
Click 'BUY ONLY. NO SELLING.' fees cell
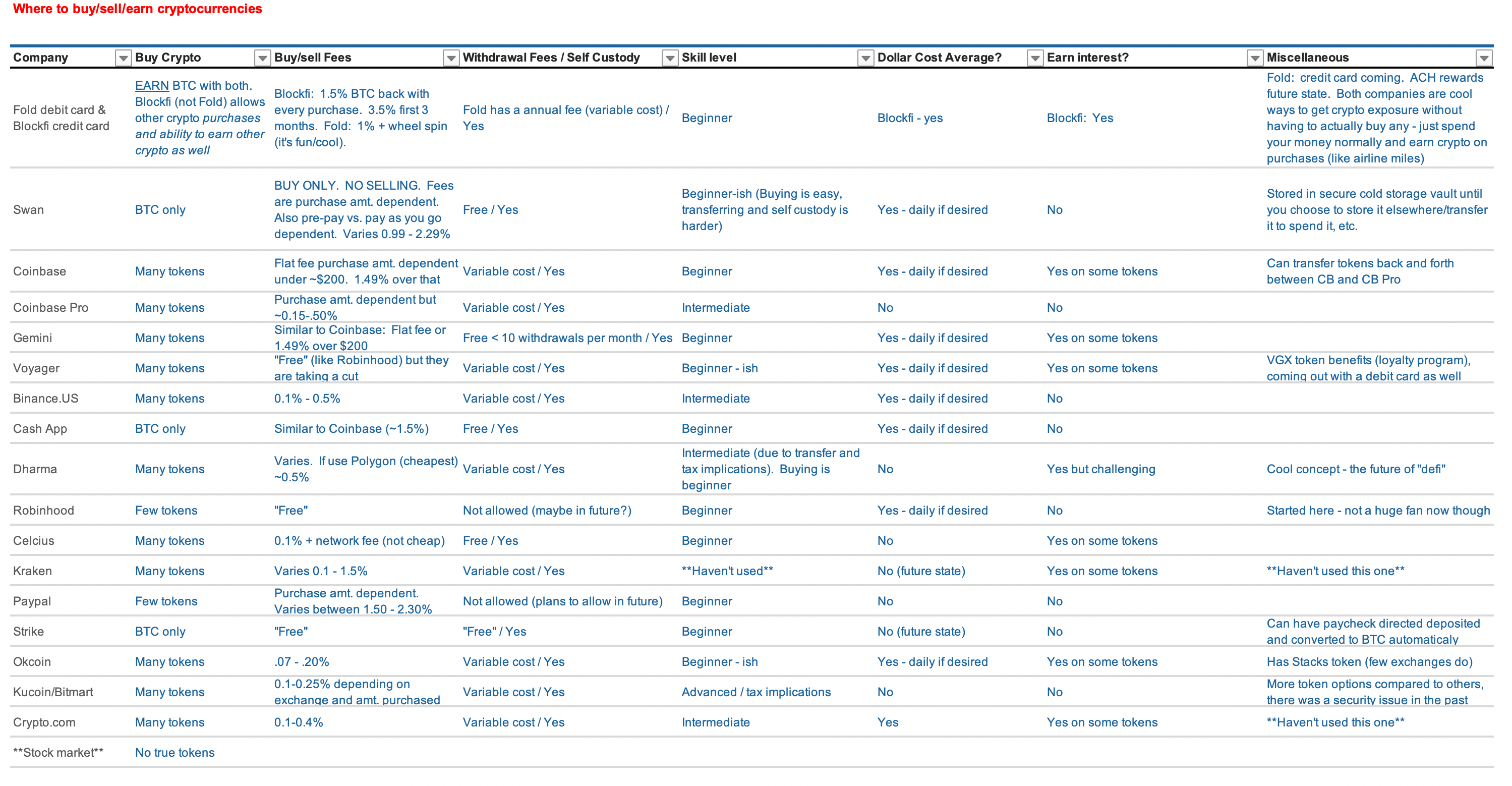(363, 210)
